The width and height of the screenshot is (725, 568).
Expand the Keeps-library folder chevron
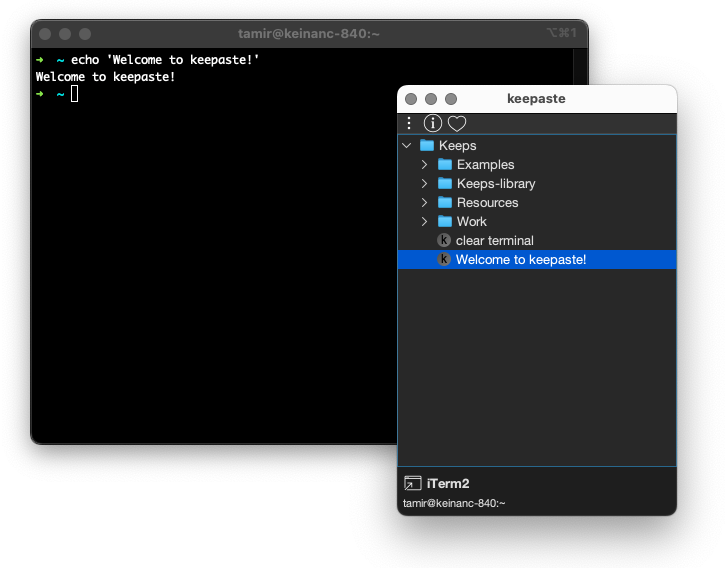424,184
